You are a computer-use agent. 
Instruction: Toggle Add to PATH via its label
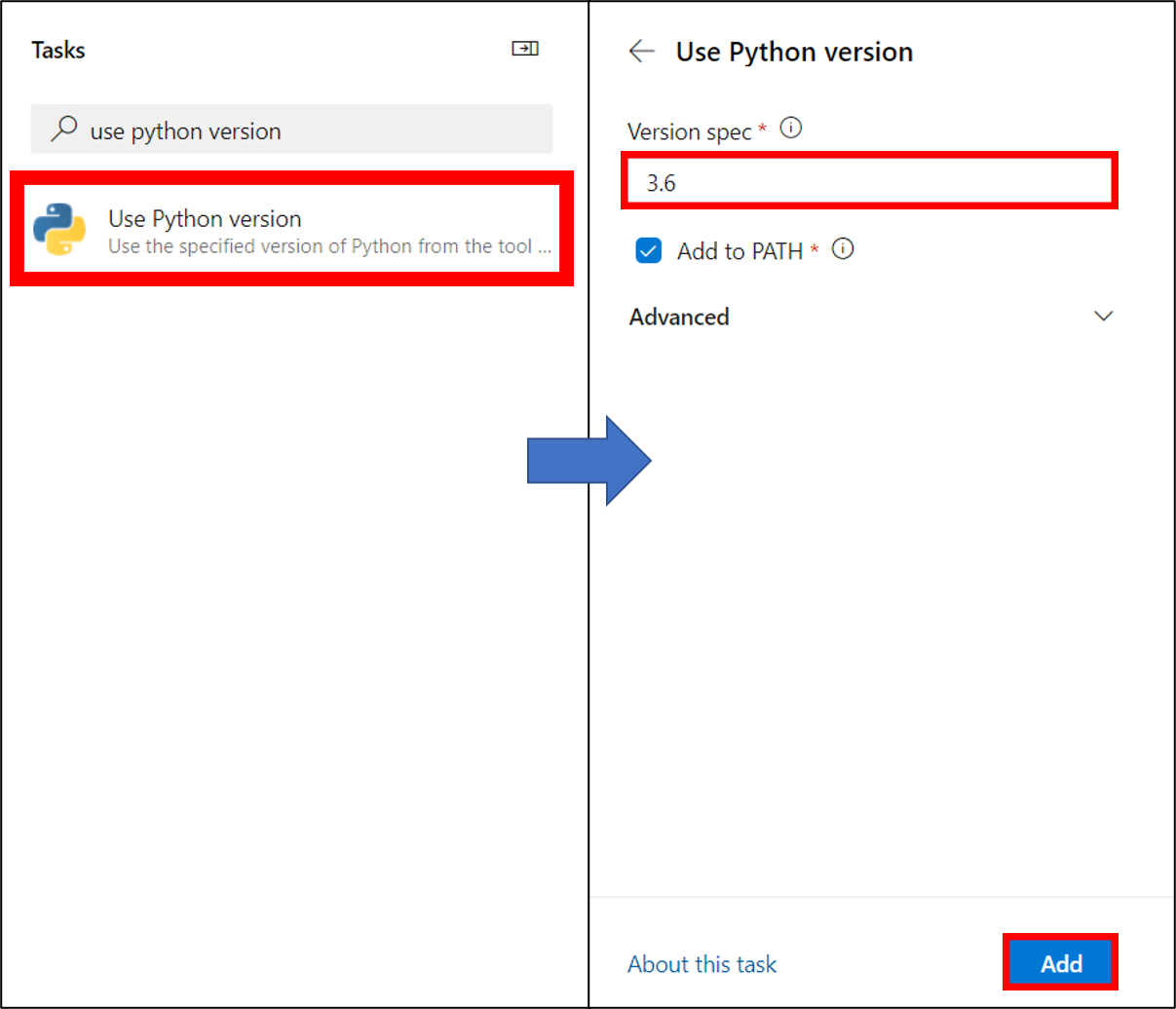pyautogui.click(x=740, y=251)
